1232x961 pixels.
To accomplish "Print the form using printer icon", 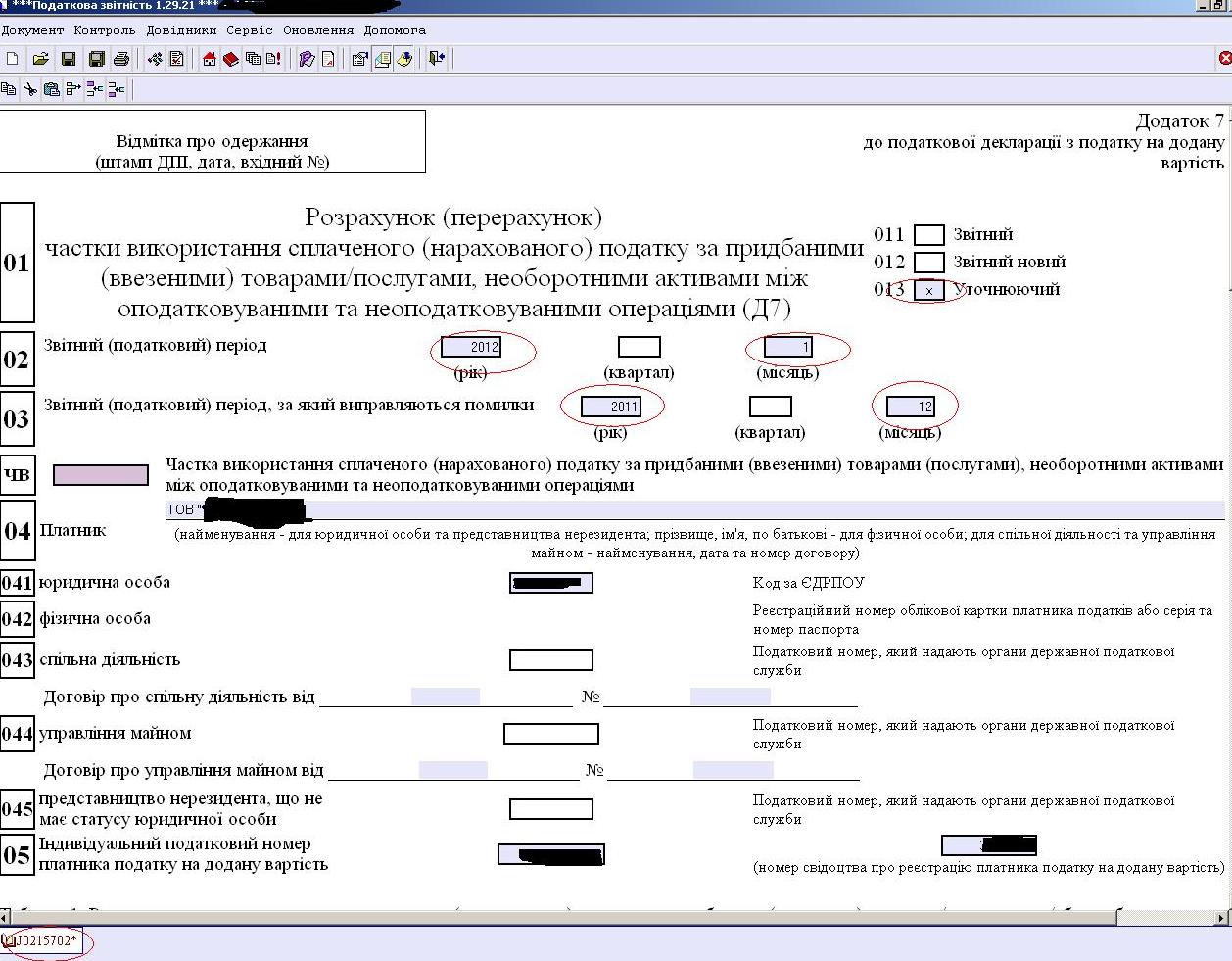I will pyautogui.click(x=121, y=59).
